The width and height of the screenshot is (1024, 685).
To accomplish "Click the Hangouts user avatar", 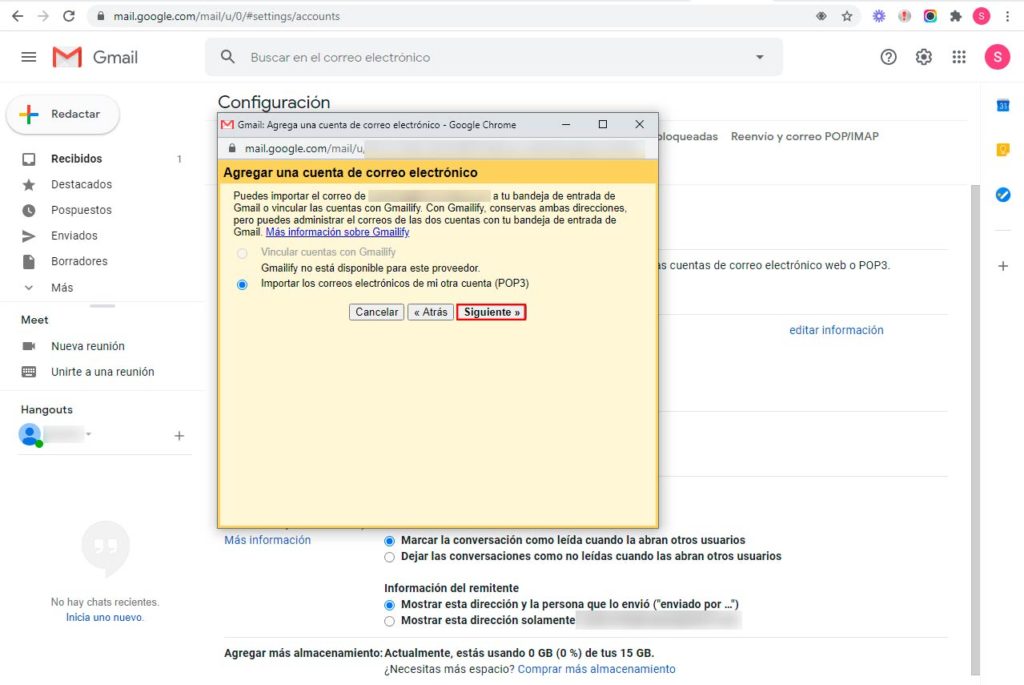I will (x=30, y=435).
